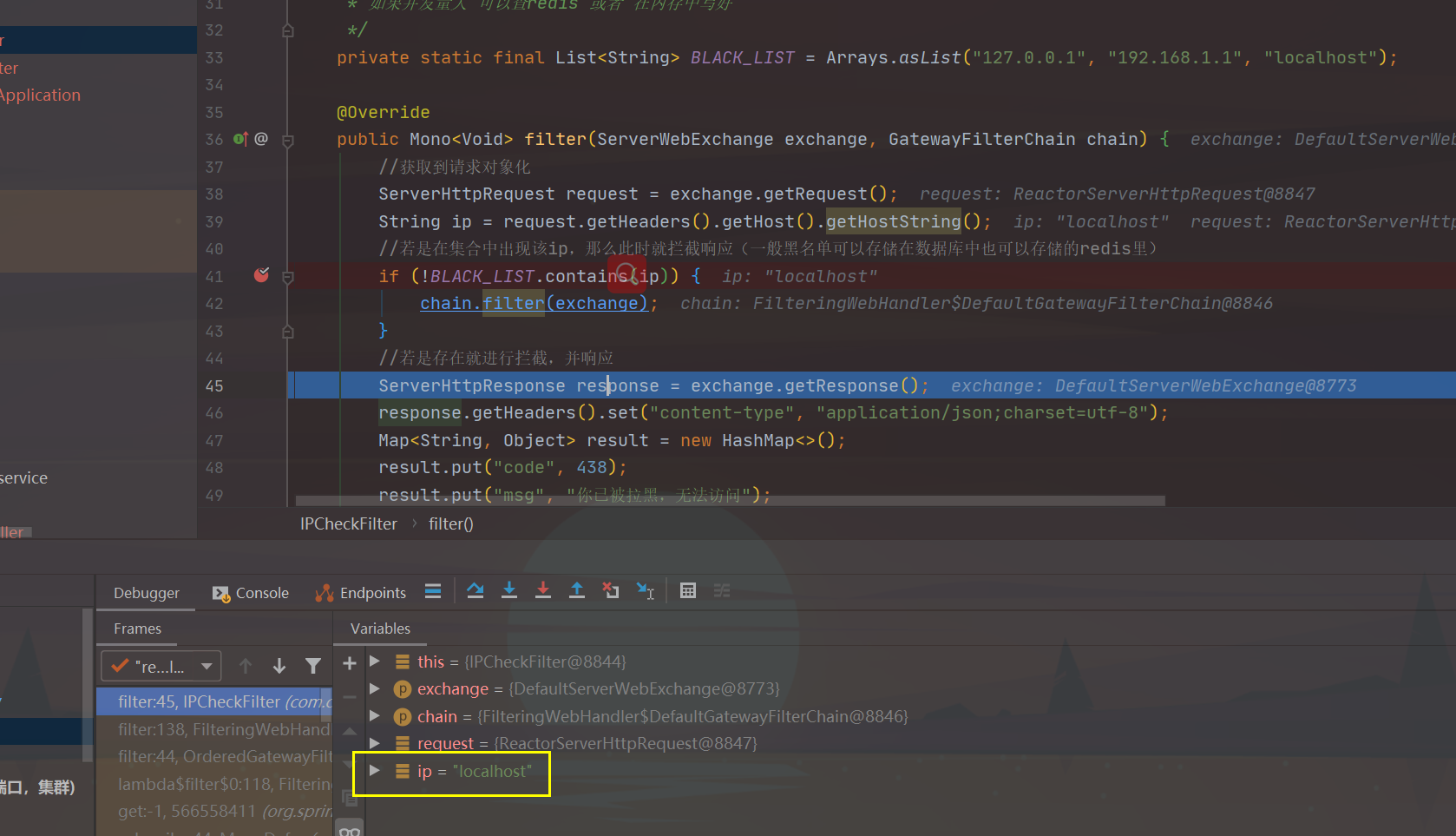Click the "localhost" value of ip variable
The image size is (1456, 836).
click(492, 771)
